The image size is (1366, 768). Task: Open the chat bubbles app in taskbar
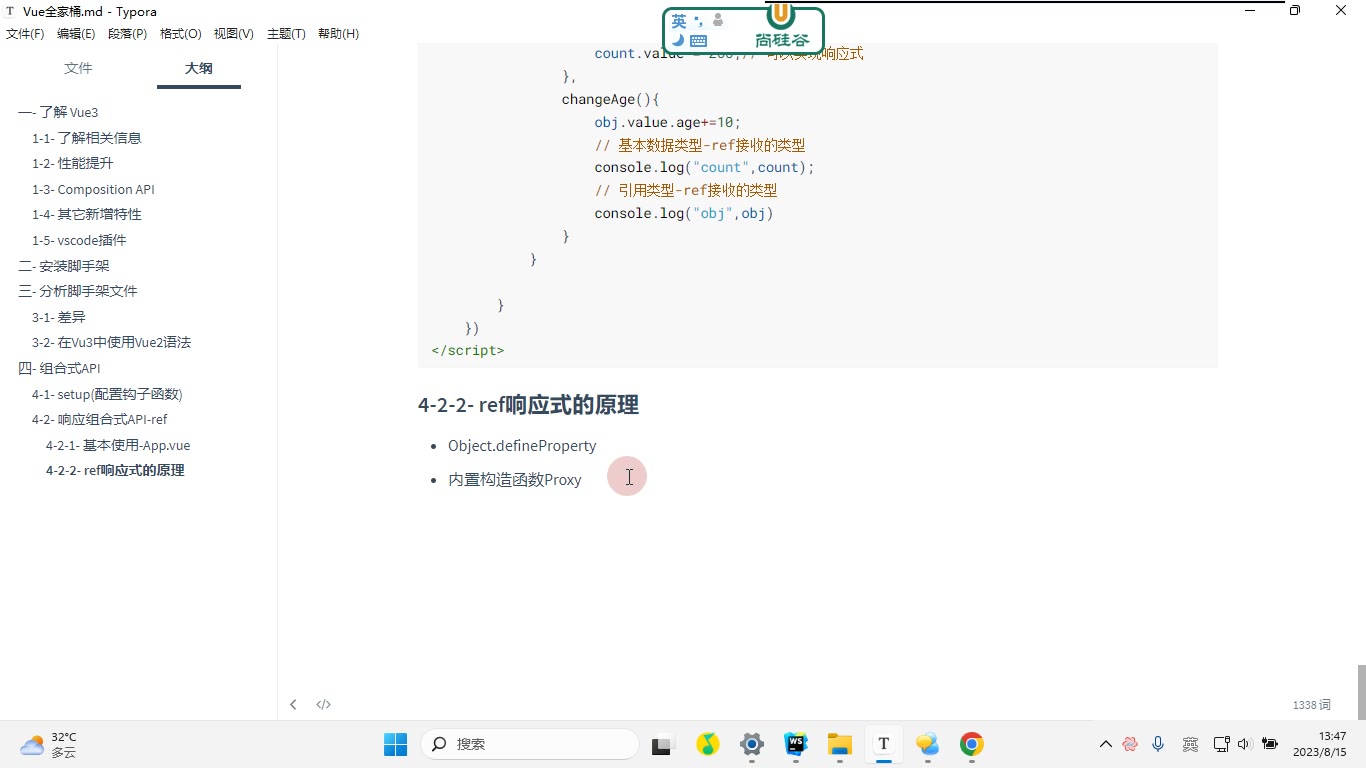(927, 744)
